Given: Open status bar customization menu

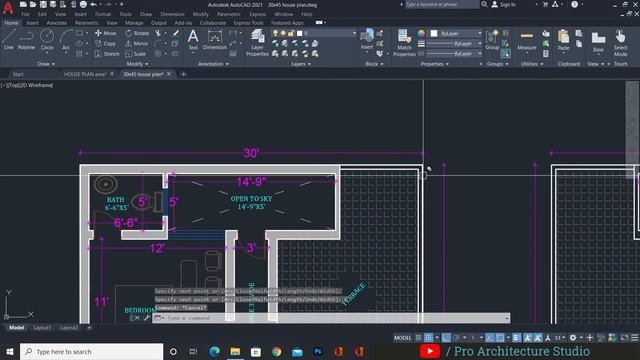Looking at the screenshot, I should pyautogui.click(x=635, y=338).
